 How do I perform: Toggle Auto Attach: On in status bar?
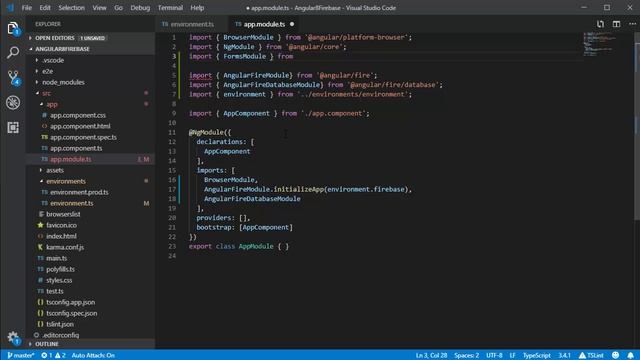point(93,356)
